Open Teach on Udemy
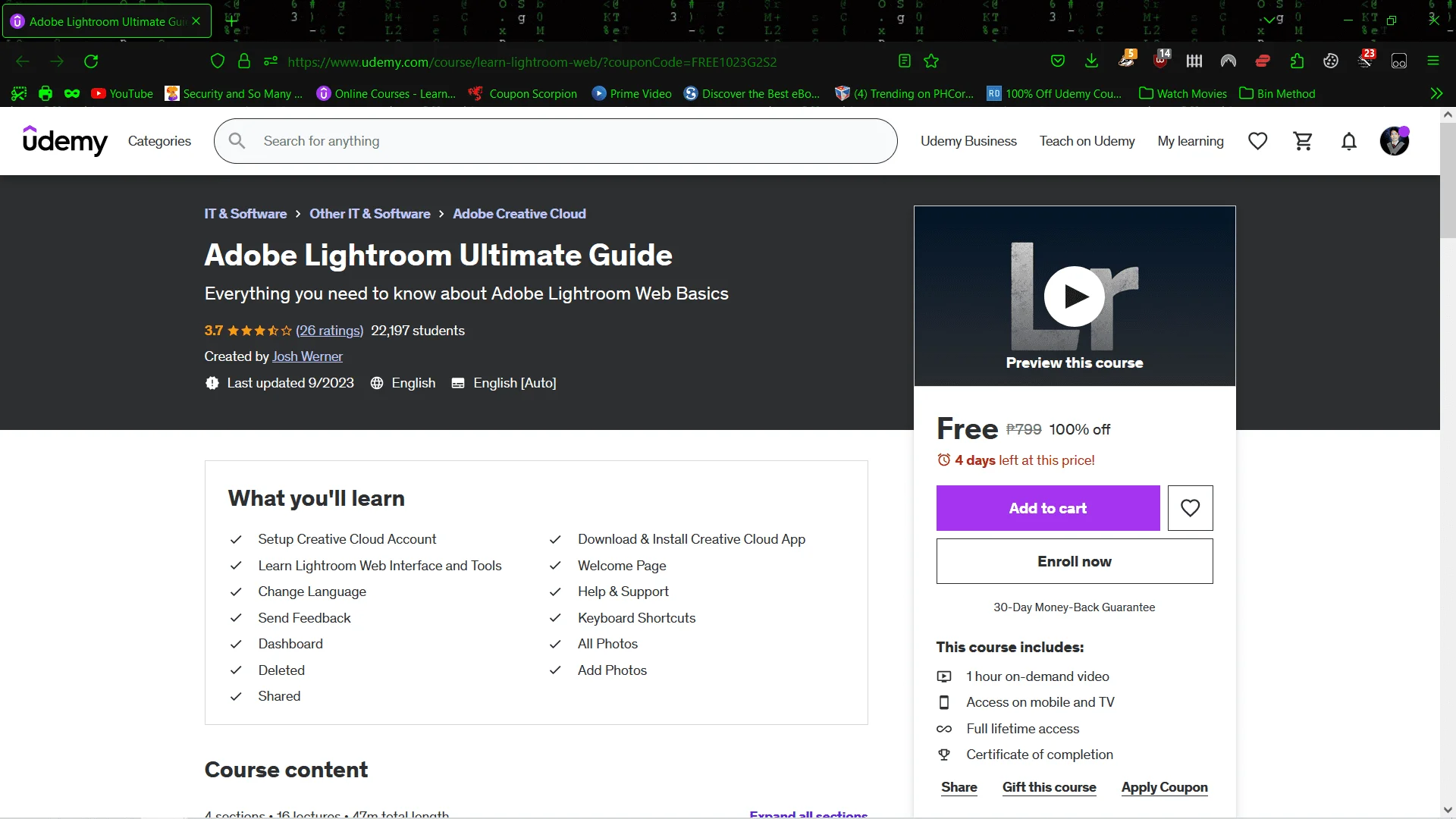The image size is (1456, 819). (x=1087, y=141)
